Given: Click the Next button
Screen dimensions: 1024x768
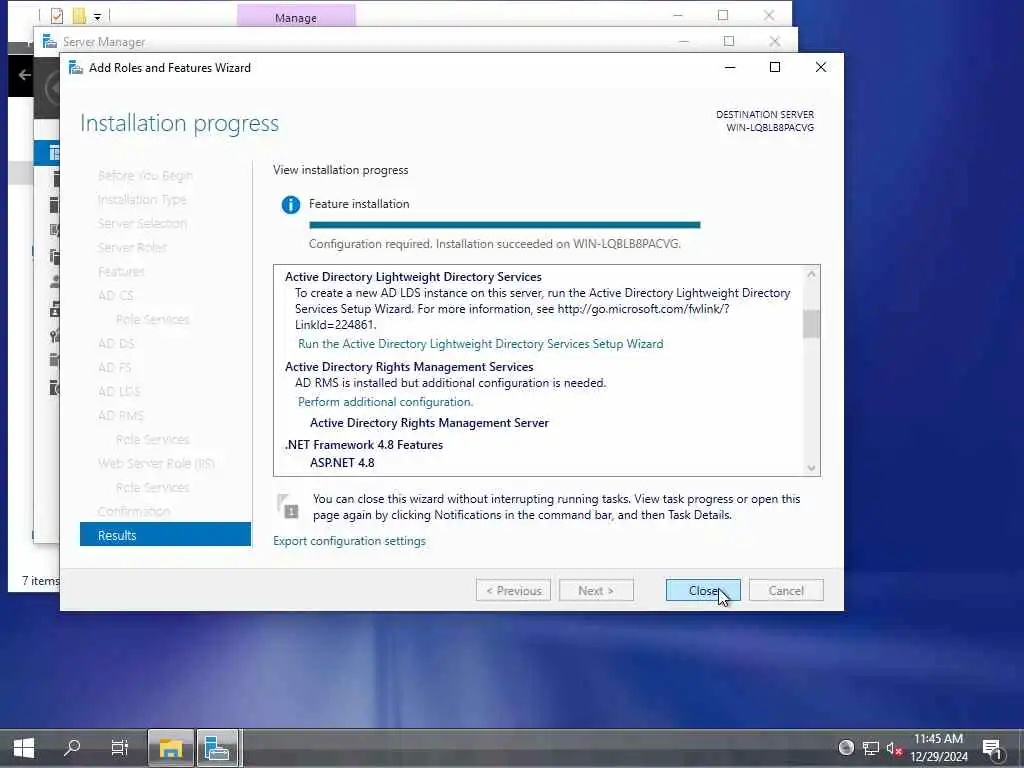Looking at the screenshot, I should [596, 590].
